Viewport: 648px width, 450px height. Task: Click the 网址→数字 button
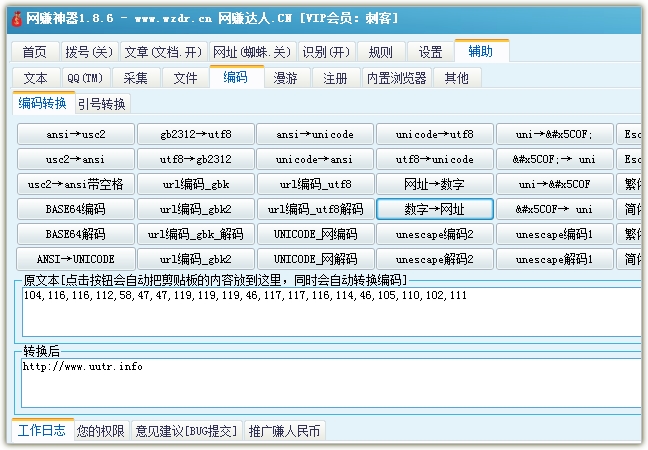coord(434,184)
